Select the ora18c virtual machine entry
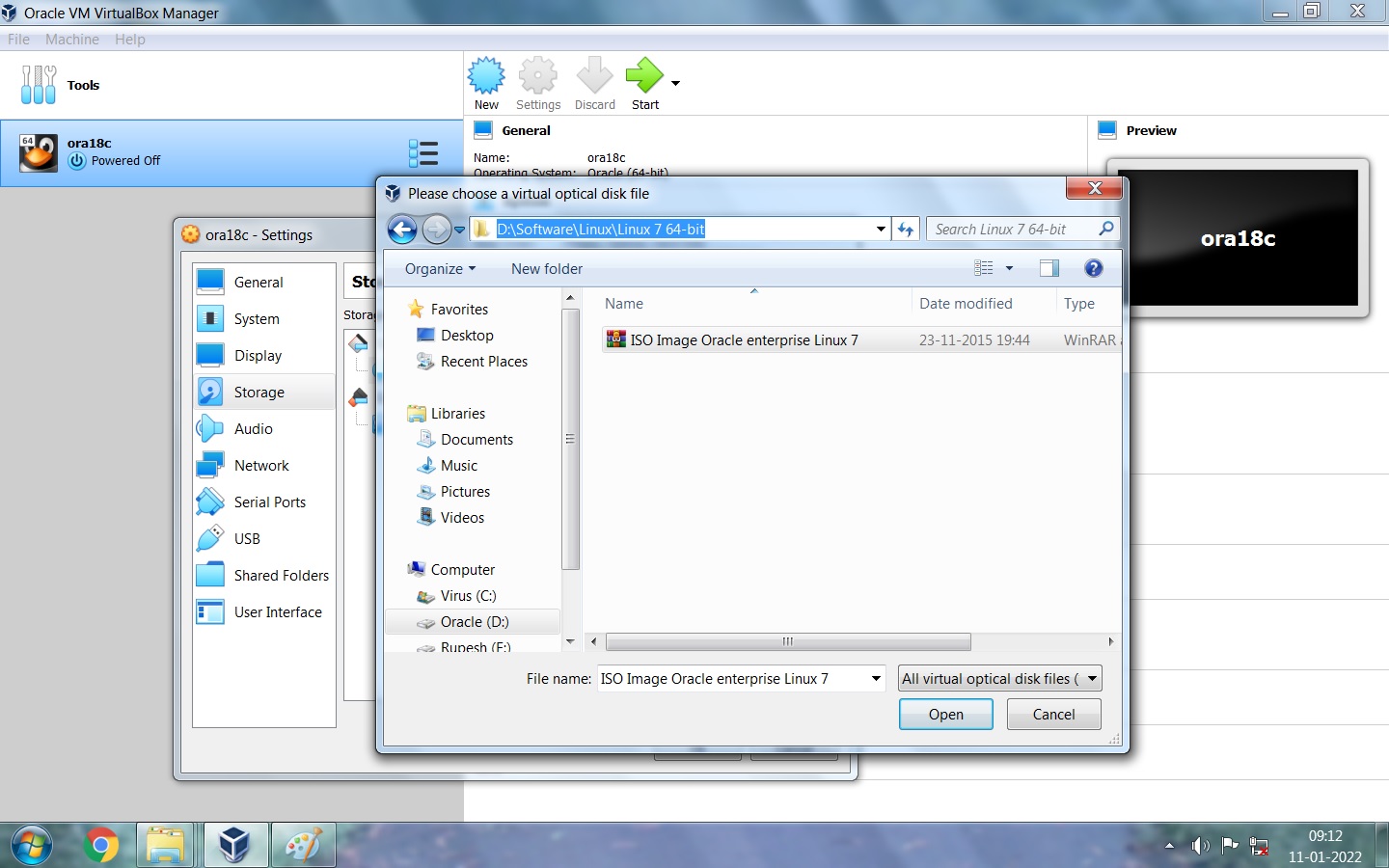 [231, 153]
